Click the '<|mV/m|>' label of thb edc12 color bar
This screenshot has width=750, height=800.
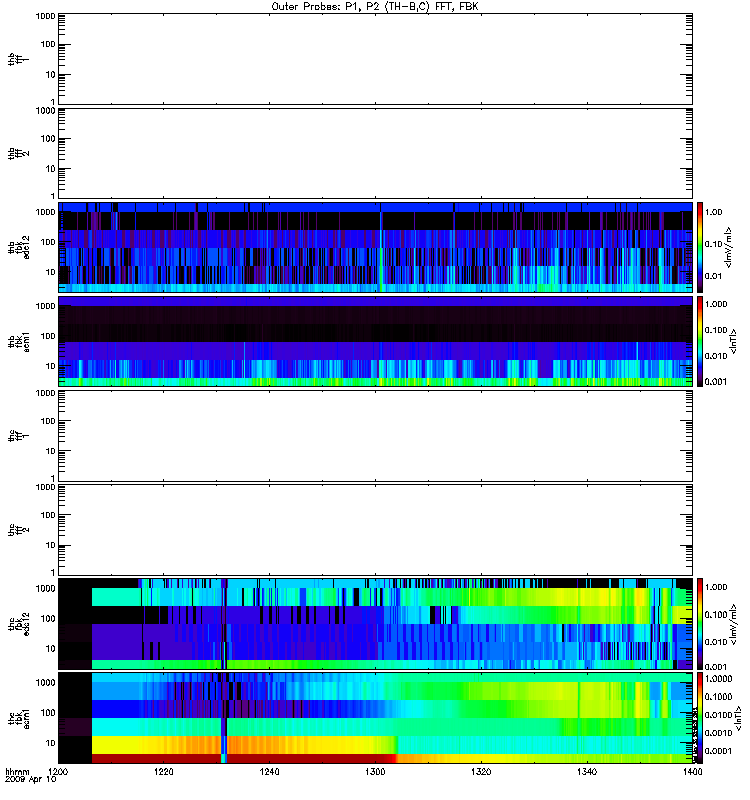(x=728, y=247)
